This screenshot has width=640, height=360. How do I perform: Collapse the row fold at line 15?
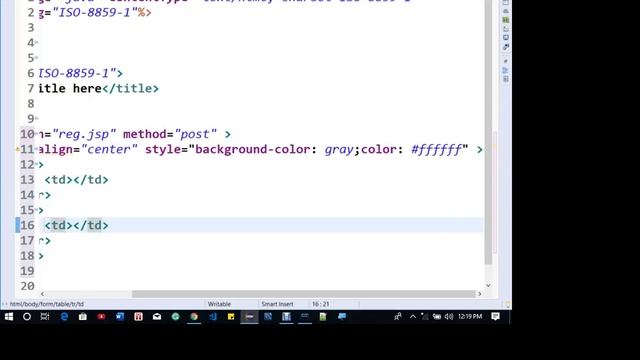click(x=36, y=210)
